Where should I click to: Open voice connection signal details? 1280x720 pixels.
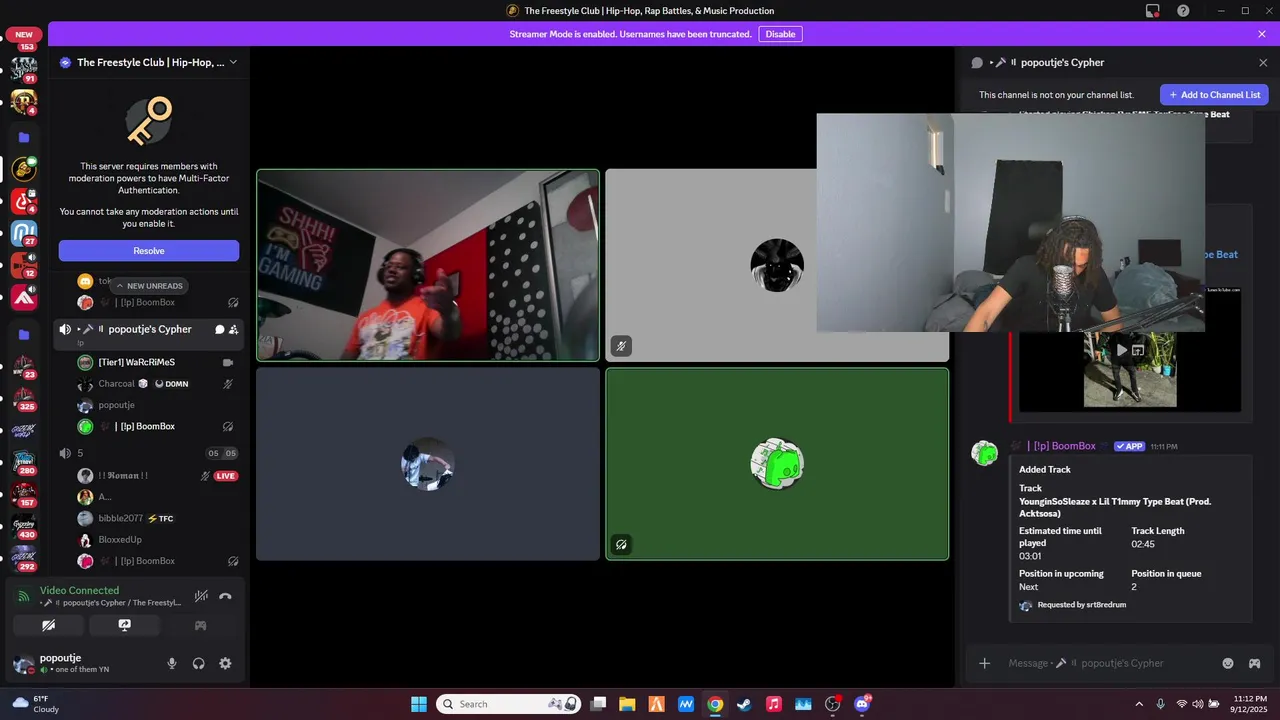(x=23, y=596)
